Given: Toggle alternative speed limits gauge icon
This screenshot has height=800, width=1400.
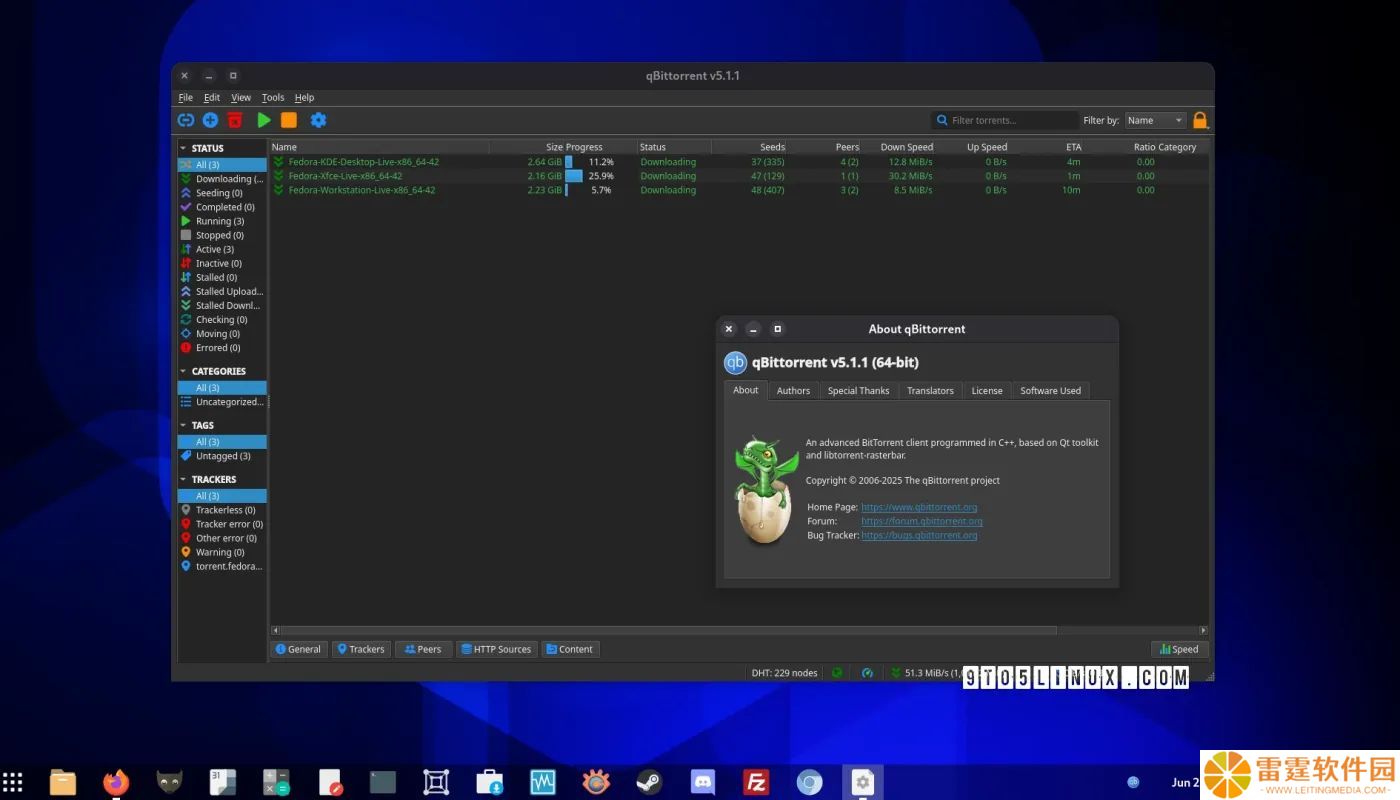Looking at the screenshot, I should point(867,673).
